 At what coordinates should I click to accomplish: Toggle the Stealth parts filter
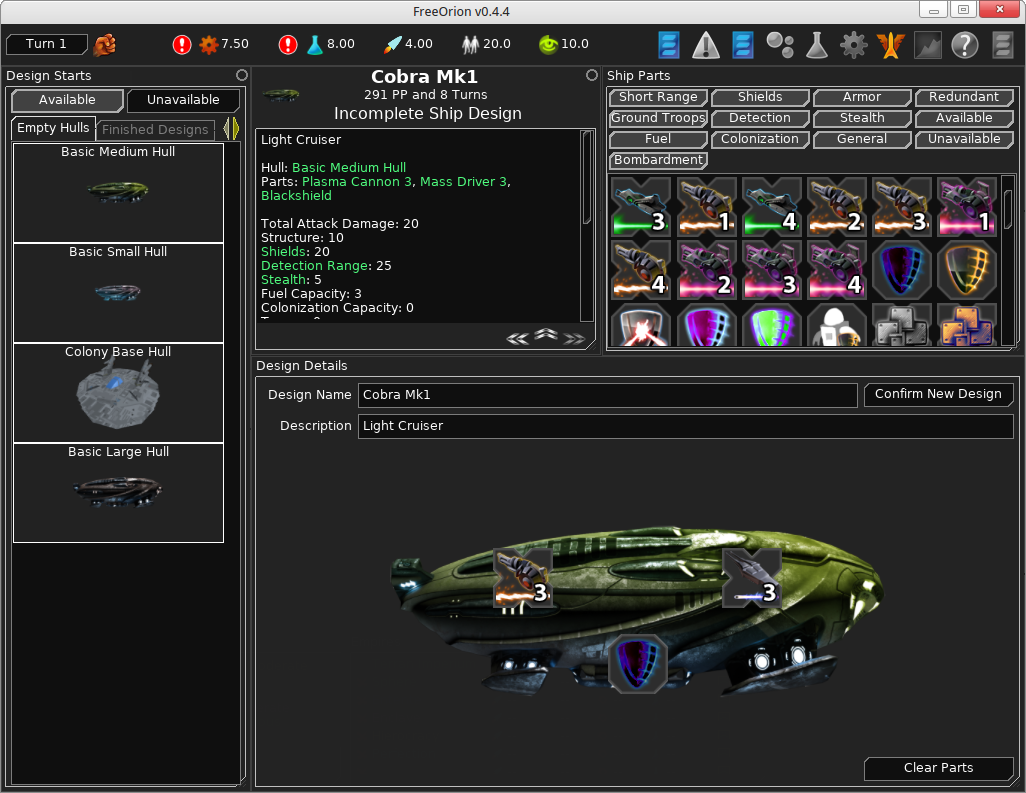click(x=862, y=118)
